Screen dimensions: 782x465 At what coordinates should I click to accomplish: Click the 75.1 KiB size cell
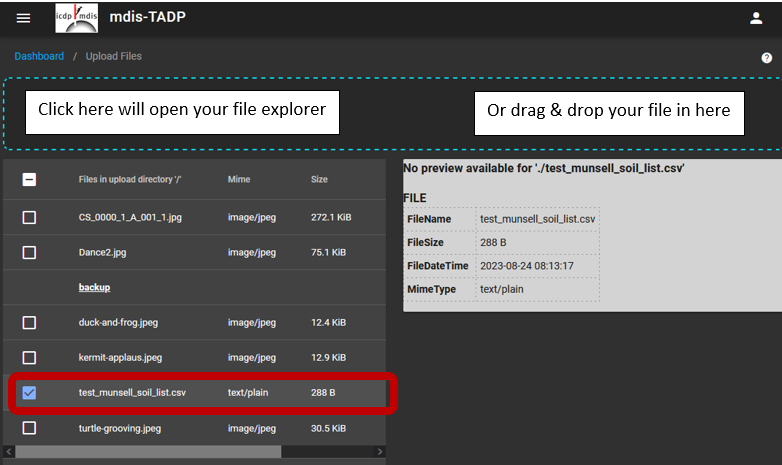click(x=328, y=252)
